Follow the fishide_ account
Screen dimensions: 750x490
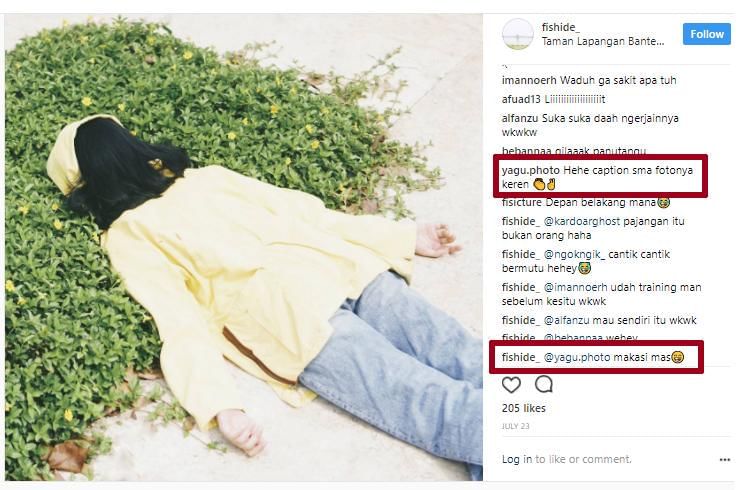point(706,34)
